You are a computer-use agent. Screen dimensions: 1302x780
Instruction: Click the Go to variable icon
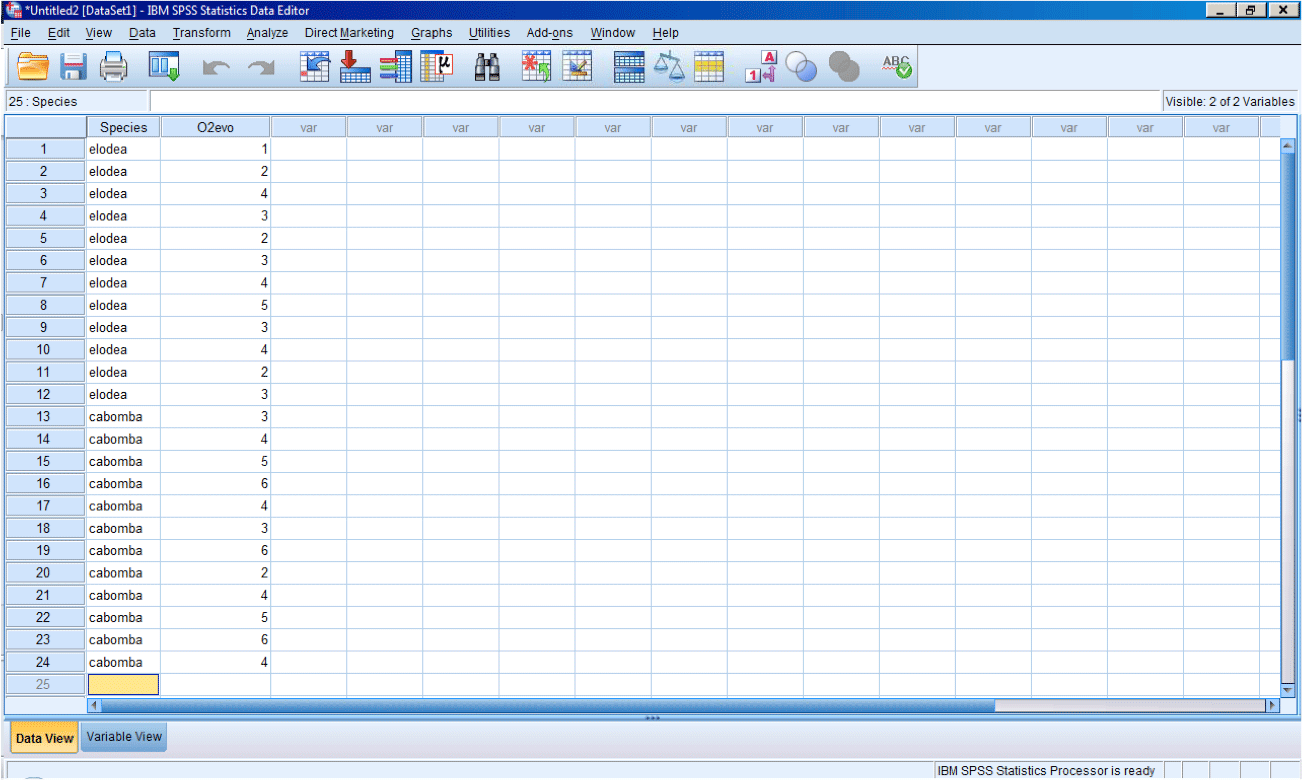355,67
